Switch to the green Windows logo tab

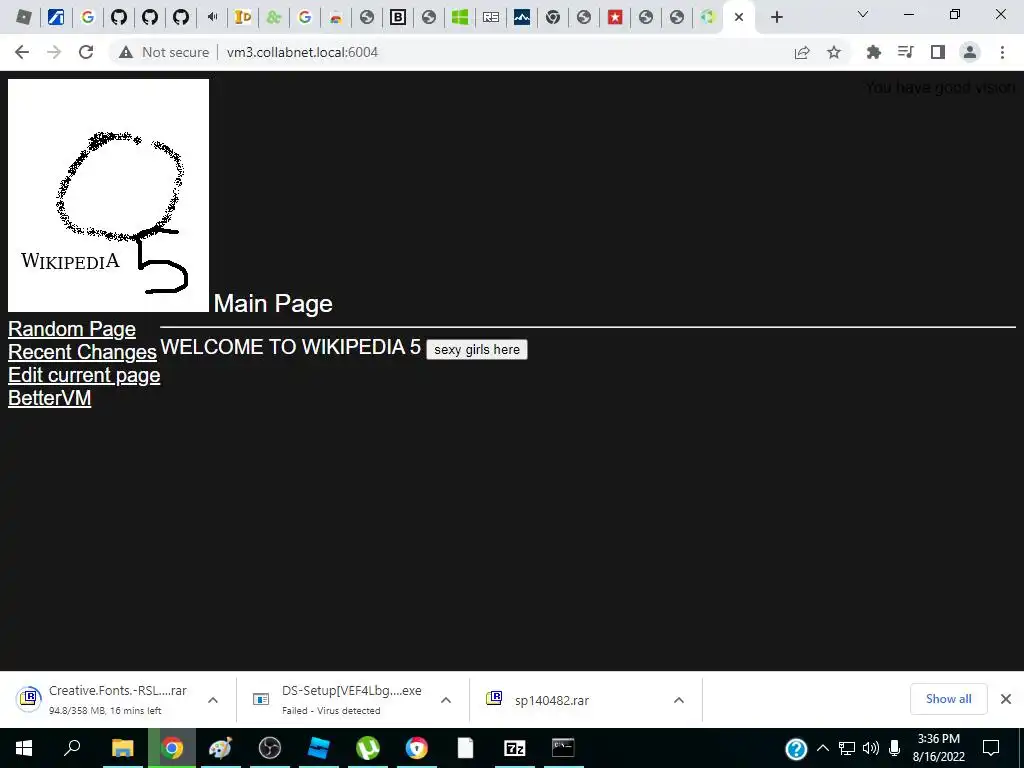pos(460,17)
